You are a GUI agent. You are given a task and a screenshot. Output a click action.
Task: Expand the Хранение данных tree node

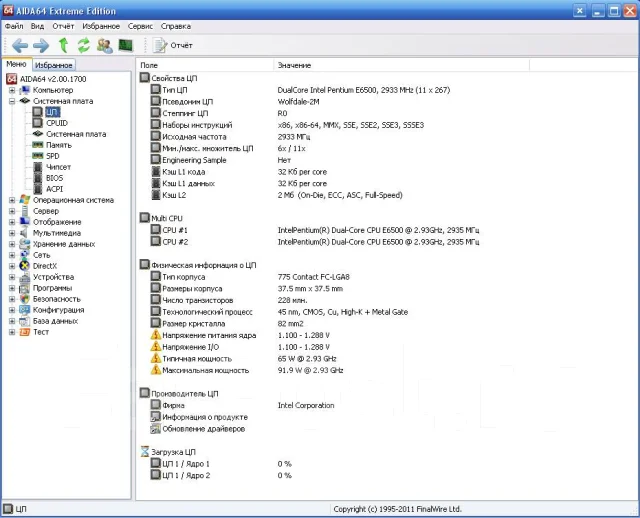(12, 244)
